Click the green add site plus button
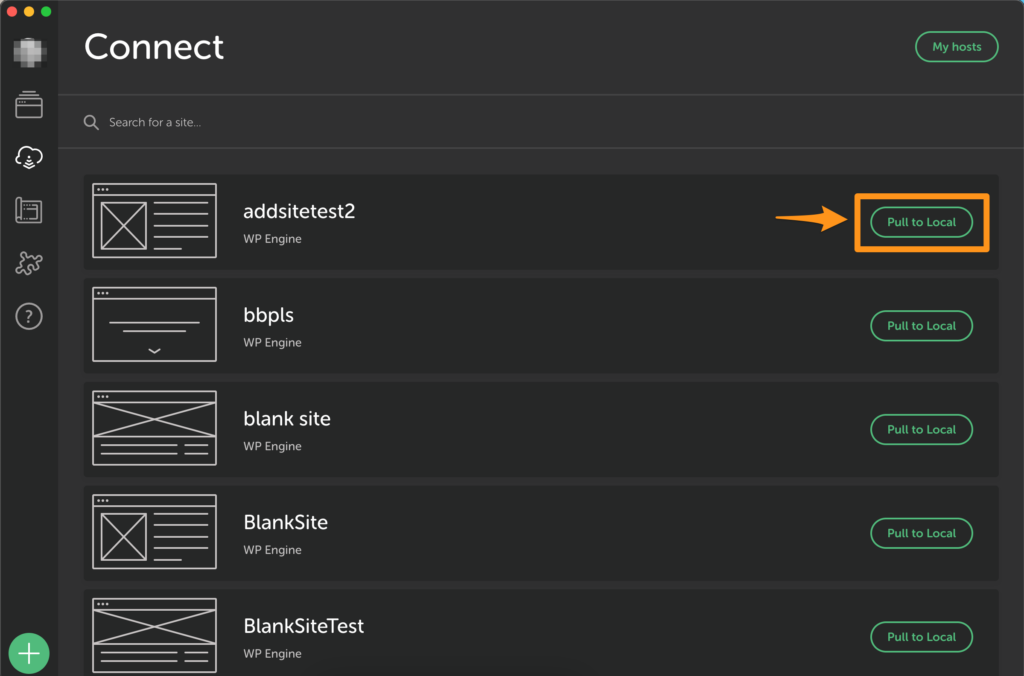The width and height of the screenshot is (1024, 676). [x=29, y=654]
